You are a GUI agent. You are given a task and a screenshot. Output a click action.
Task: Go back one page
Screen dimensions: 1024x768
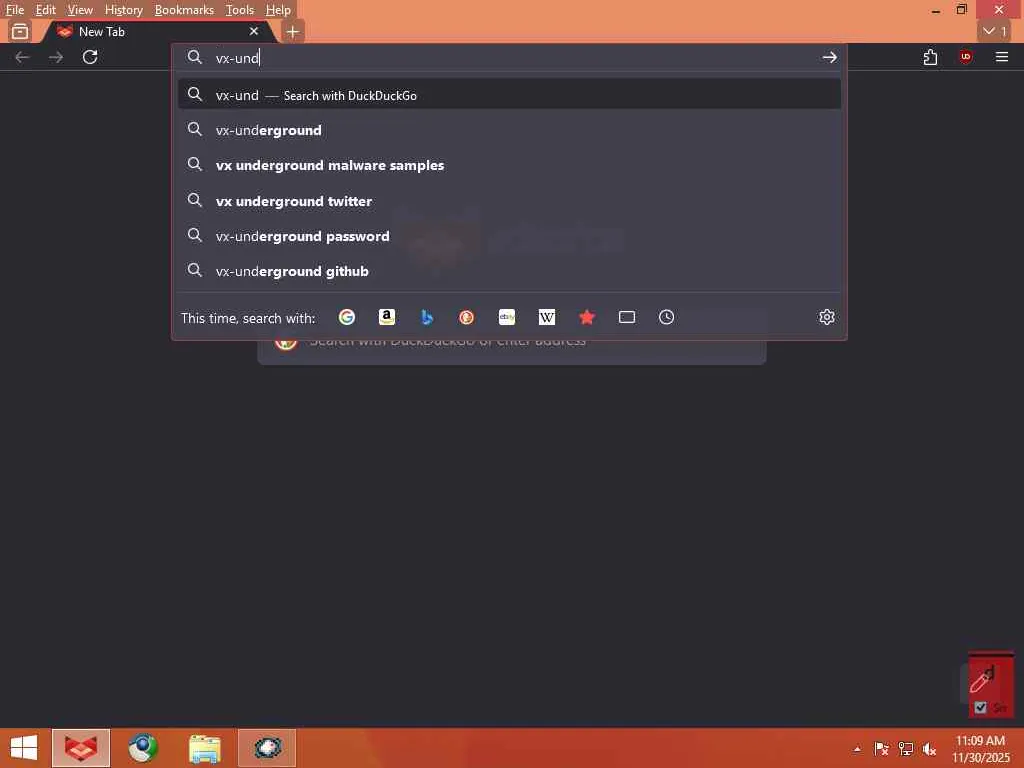22,57
